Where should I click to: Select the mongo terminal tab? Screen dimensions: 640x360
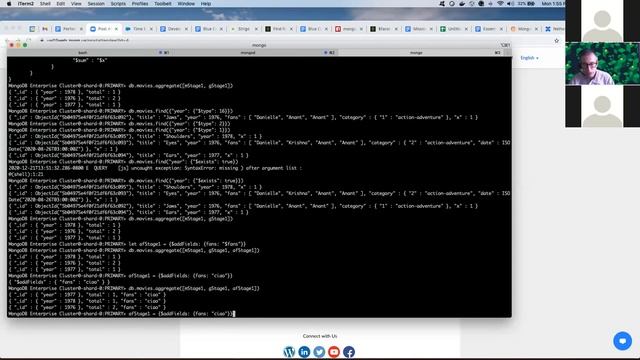pyautogui.click(x=416, y=53)
